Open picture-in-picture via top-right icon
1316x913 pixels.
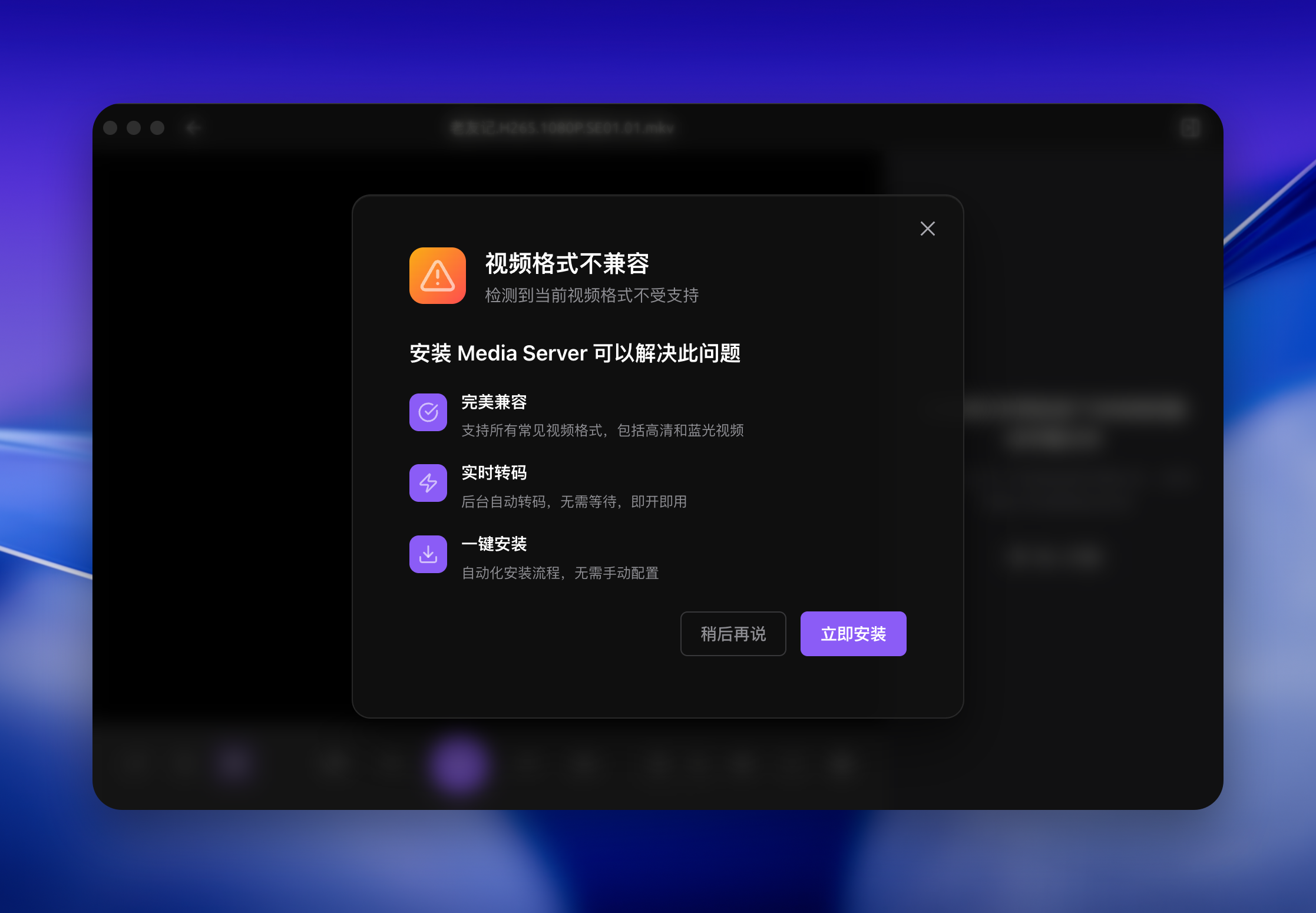pyautogui.click(x=1190, y=128)
